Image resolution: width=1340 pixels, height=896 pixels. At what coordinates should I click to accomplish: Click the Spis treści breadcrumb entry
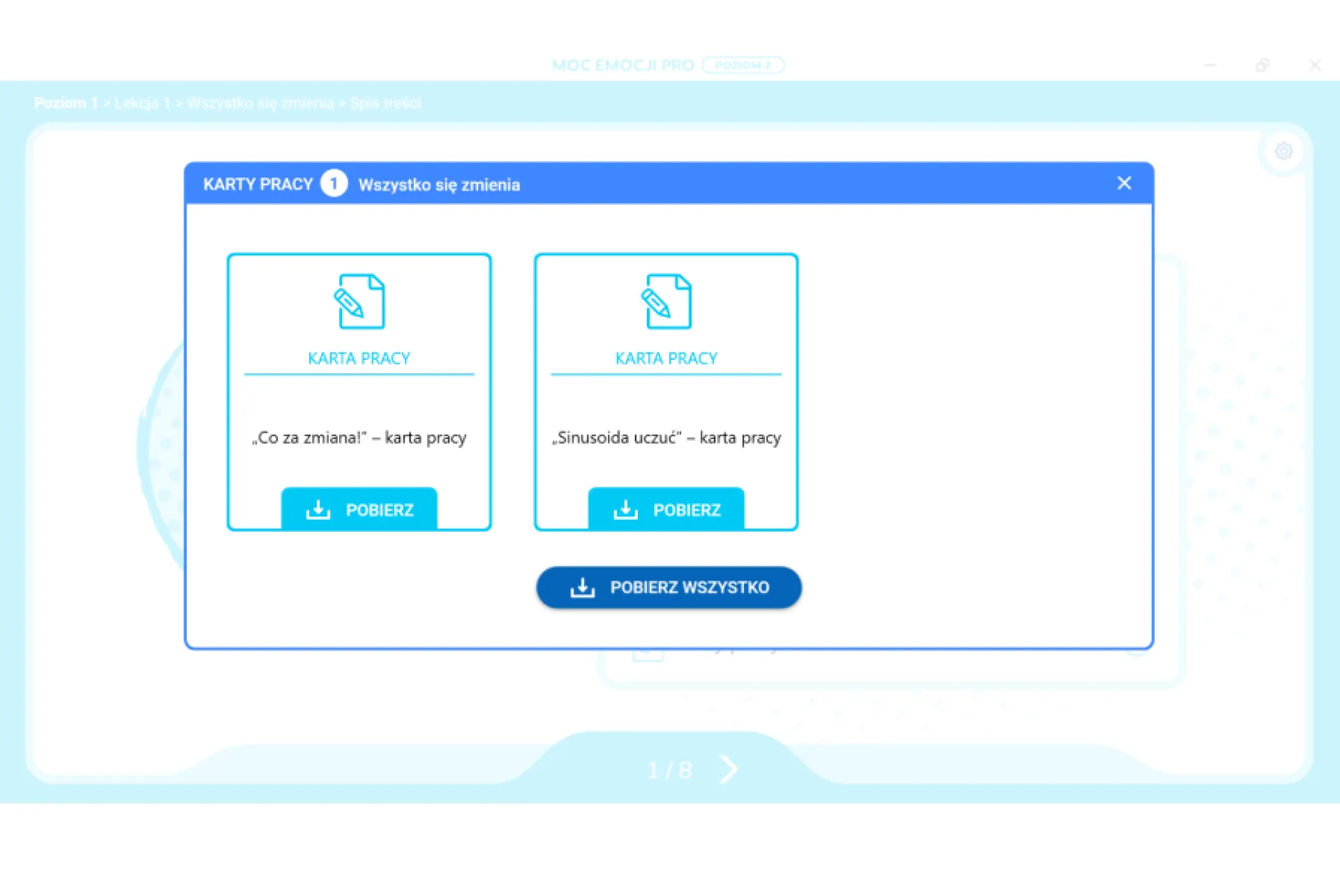point(385,103)
